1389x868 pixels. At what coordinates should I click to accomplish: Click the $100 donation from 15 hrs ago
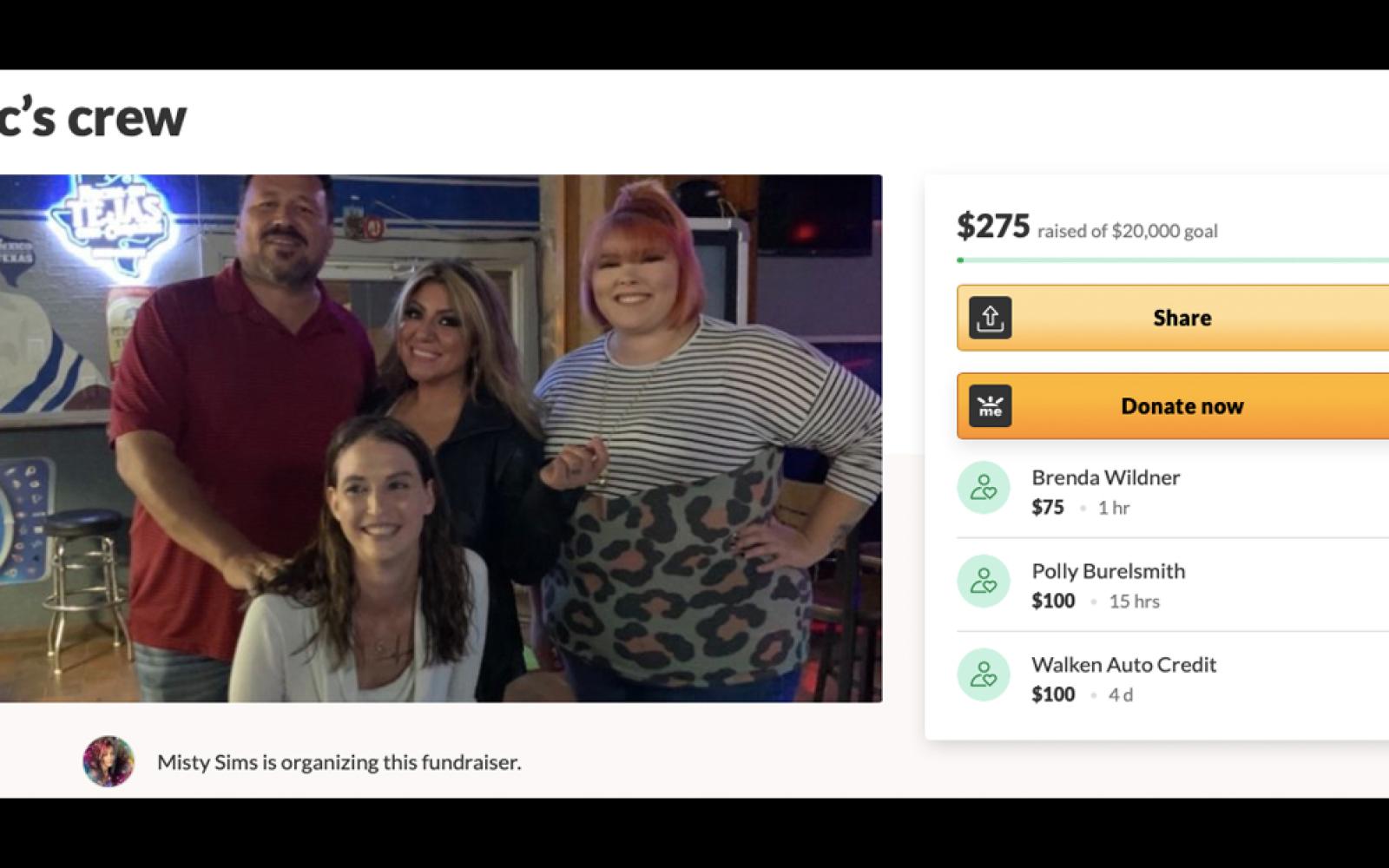[x=1053, y=601]
